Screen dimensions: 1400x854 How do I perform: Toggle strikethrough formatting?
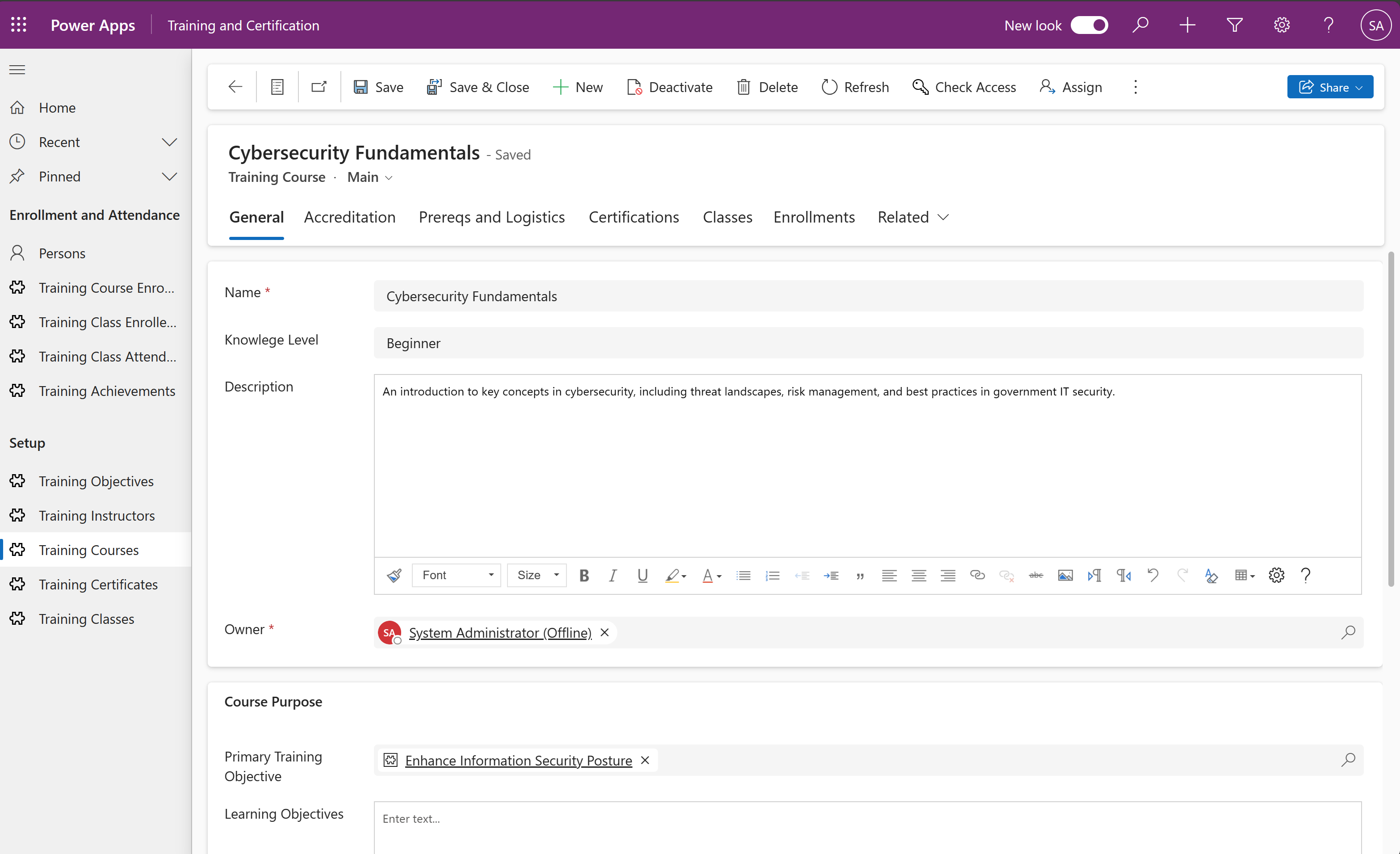tap(1036, 576)
